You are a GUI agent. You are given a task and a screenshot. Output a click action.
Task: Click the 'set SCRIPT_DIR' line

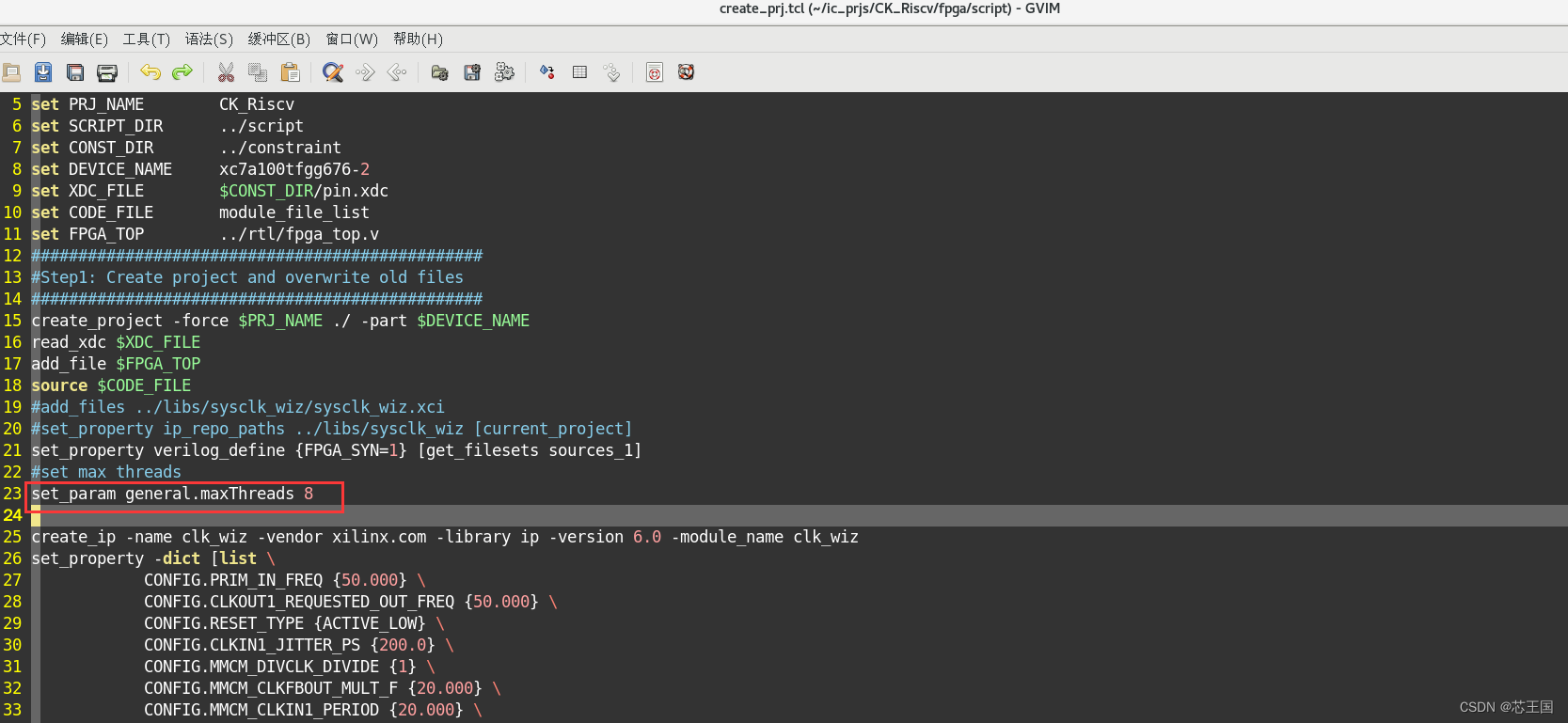167,126
